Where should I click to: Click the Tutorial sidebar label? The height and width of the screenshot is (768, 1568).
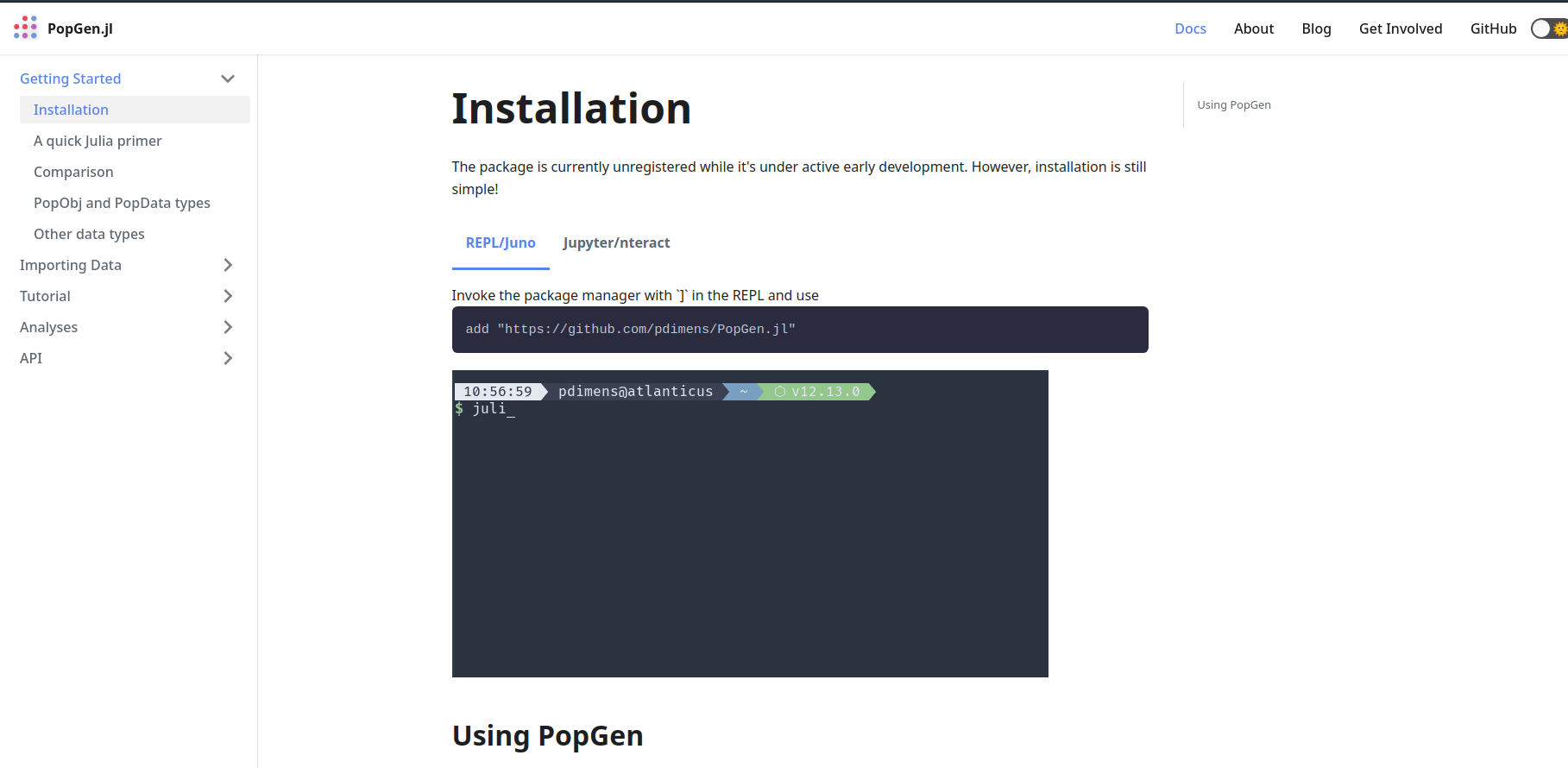[45, 296]
